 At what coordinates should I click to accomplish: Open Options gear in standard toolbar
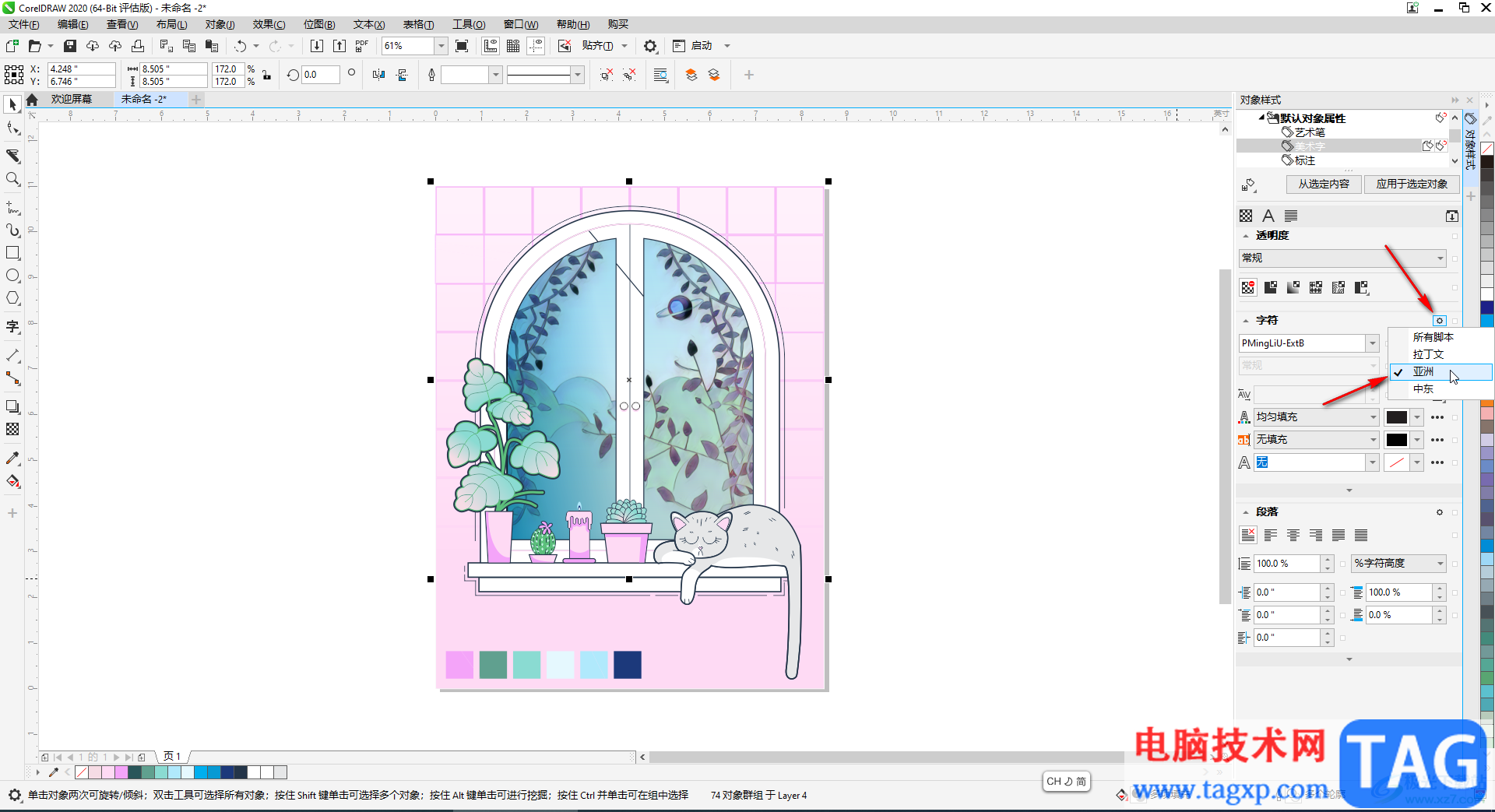pos(650,46)
